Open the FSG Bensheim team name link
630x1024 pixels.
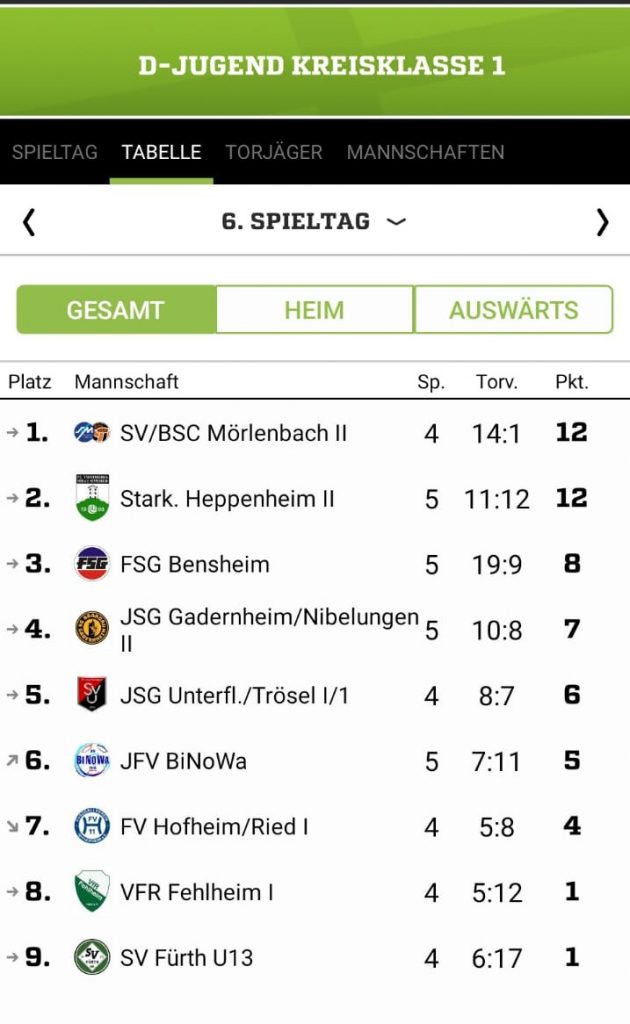(195, 564)
